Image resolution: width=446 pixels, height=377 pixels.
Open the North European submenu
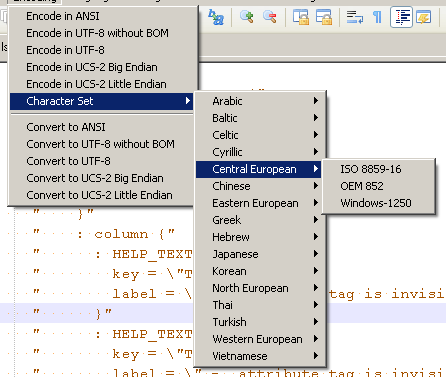pos(260,288)
